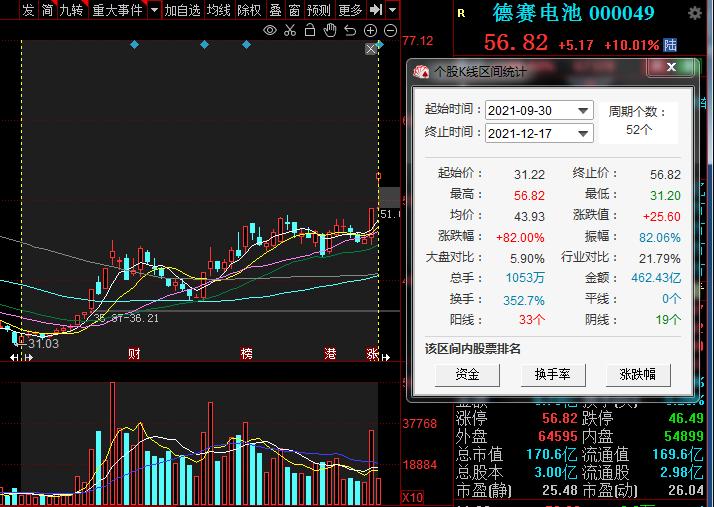Click the 换手率 ranking button
Image resolution: width=714 pixels, height=507 pixels.
[553, 374]
